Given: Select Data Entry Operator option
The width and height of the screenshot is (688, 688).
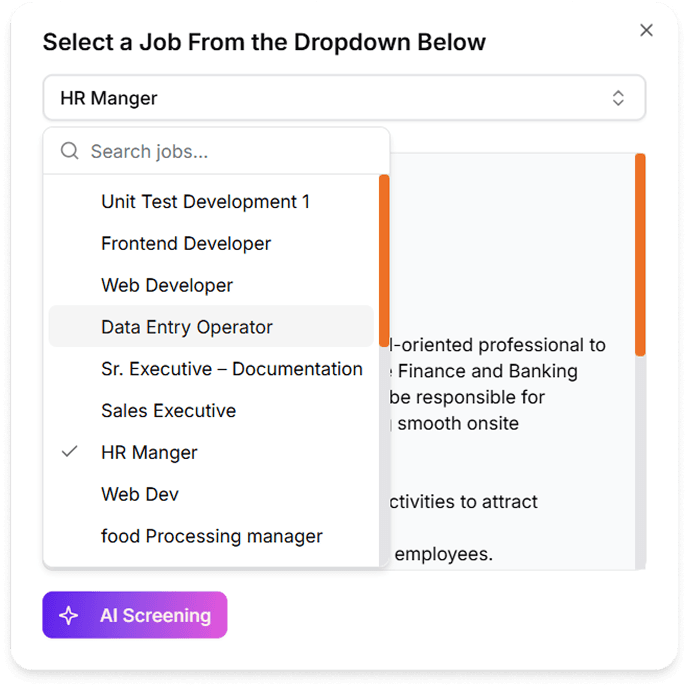Looking at the screenshot, I should coord(187,328).
